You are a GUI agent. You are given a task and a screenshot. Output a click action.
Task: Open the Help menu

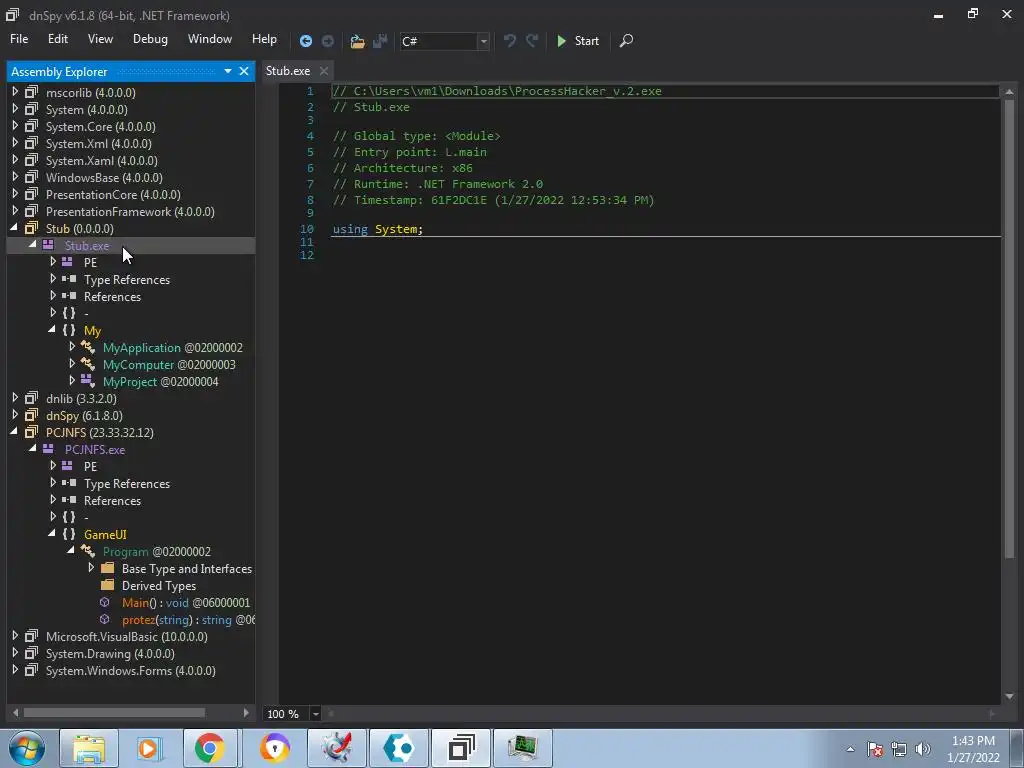(x=264, y=39)
